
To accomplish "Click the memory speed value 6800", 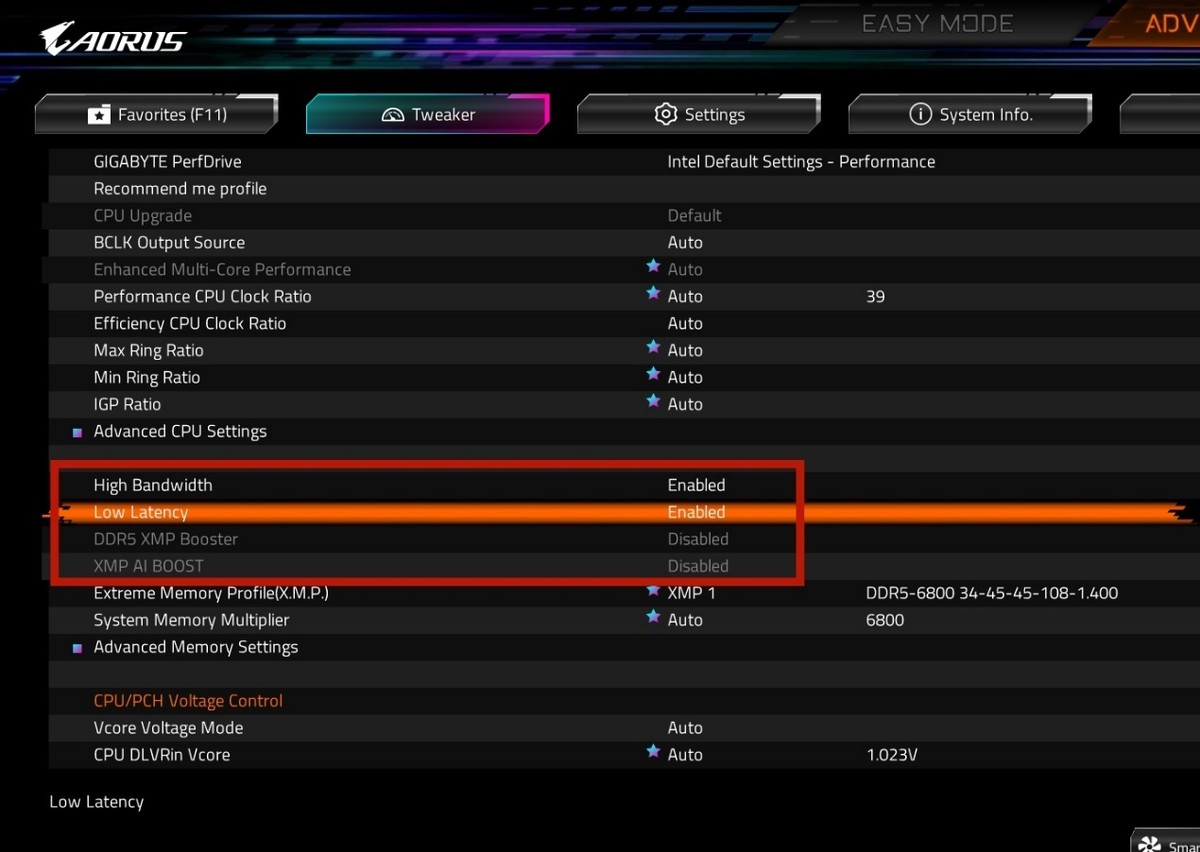I will coord(885,620).
